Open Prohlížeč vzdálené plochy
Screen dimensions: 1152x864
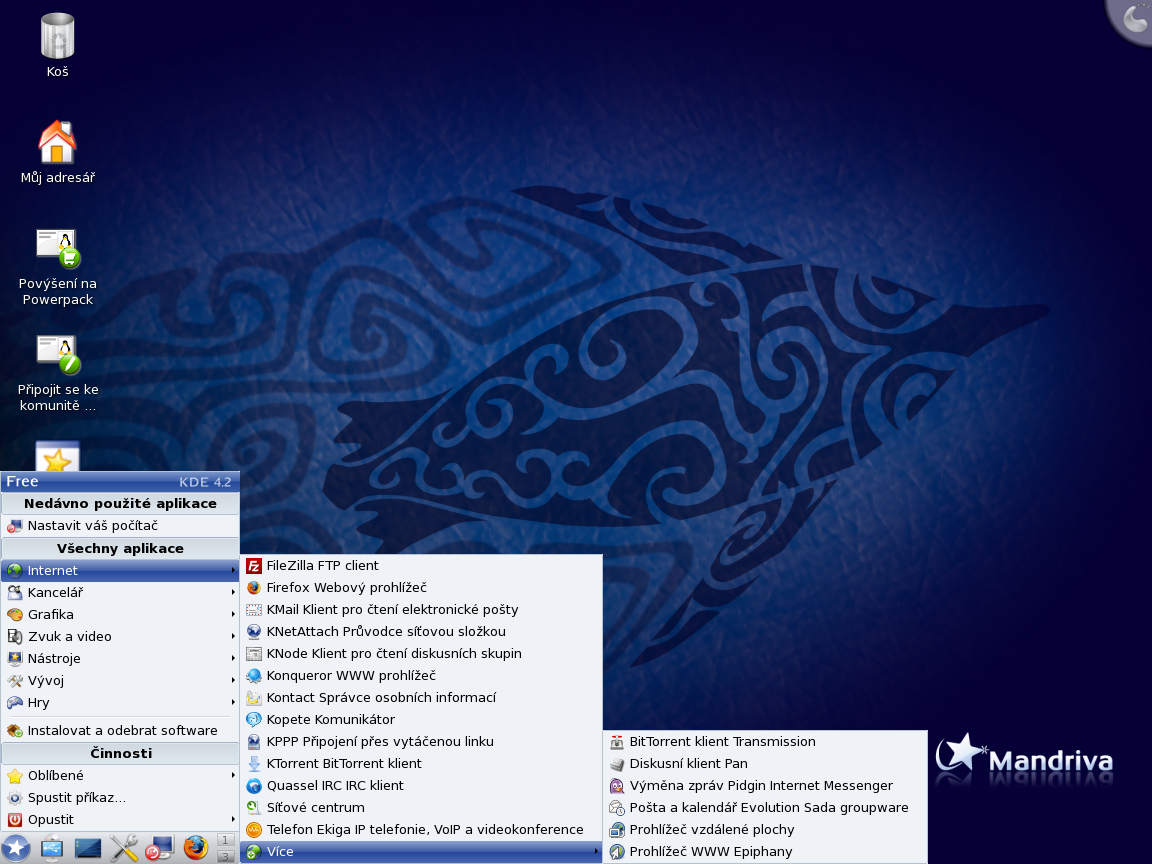click(x=765, y=830)
